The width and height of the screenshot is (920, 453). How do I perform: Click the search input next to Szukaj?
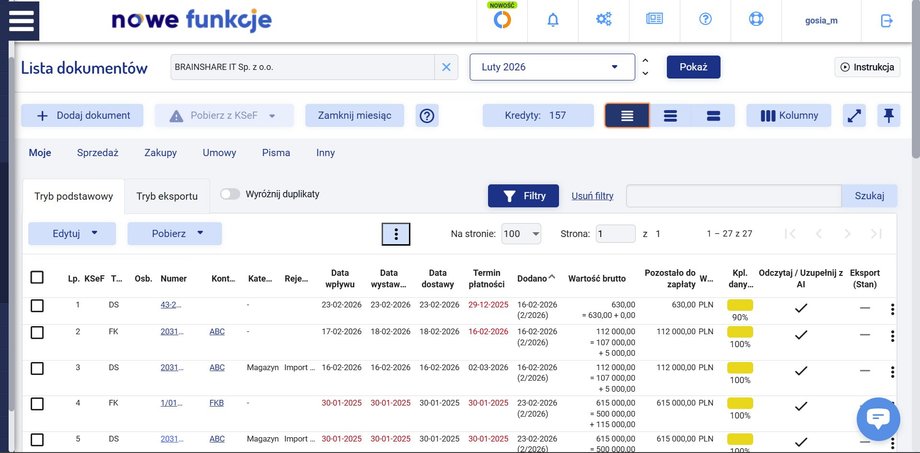pyautogui.click(x=733, y=196)
